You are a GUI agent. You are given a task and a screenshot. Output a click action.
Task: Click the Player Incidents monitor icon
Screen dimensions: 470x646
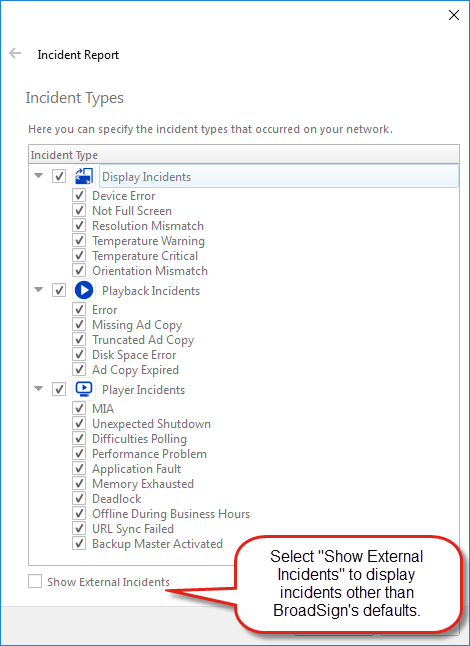click(x=84, y=389)
